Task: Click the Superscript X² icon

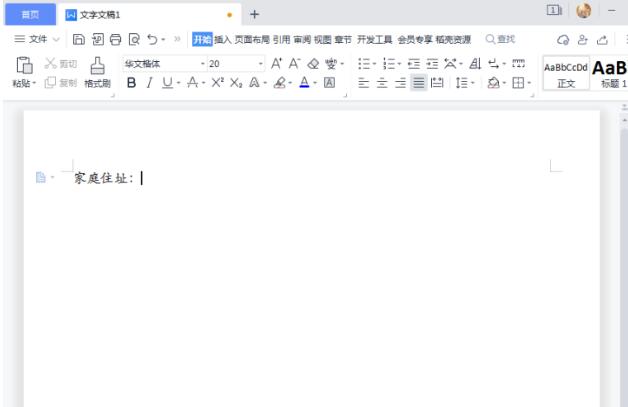Action: point(217,83)
